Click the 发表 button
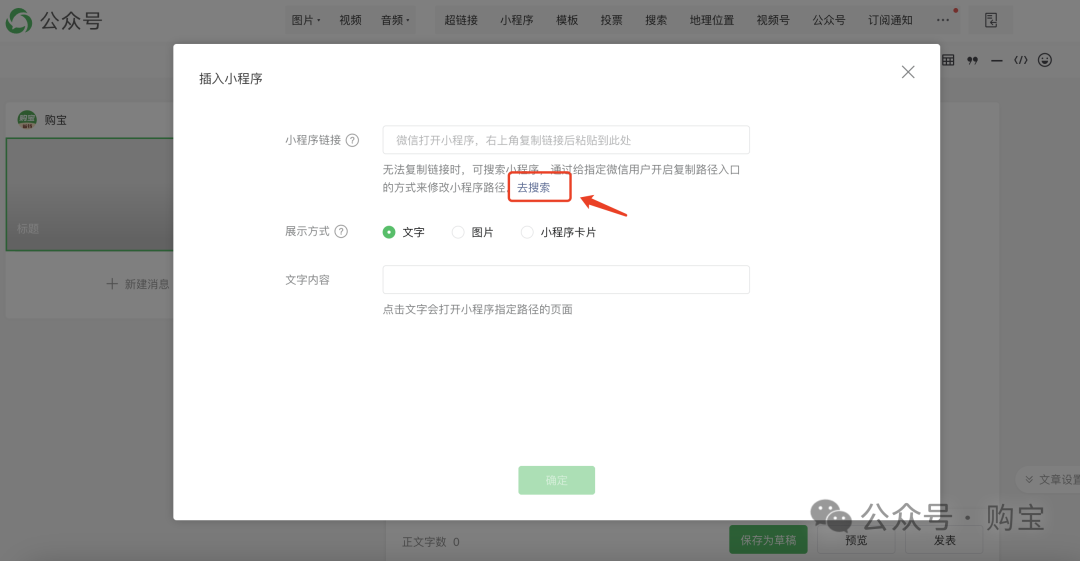The height and width of the screenshot is (561, 1080). point(944,540)
